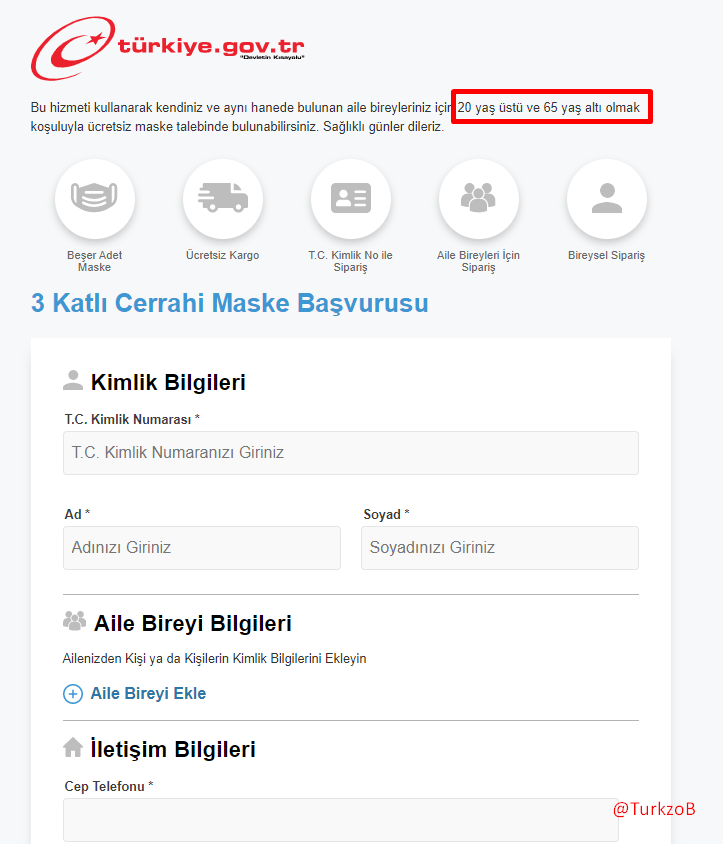The image size is (723, 844).
Task: Click the 'Soyad *' field label
Action: click(x=387, y=515)
